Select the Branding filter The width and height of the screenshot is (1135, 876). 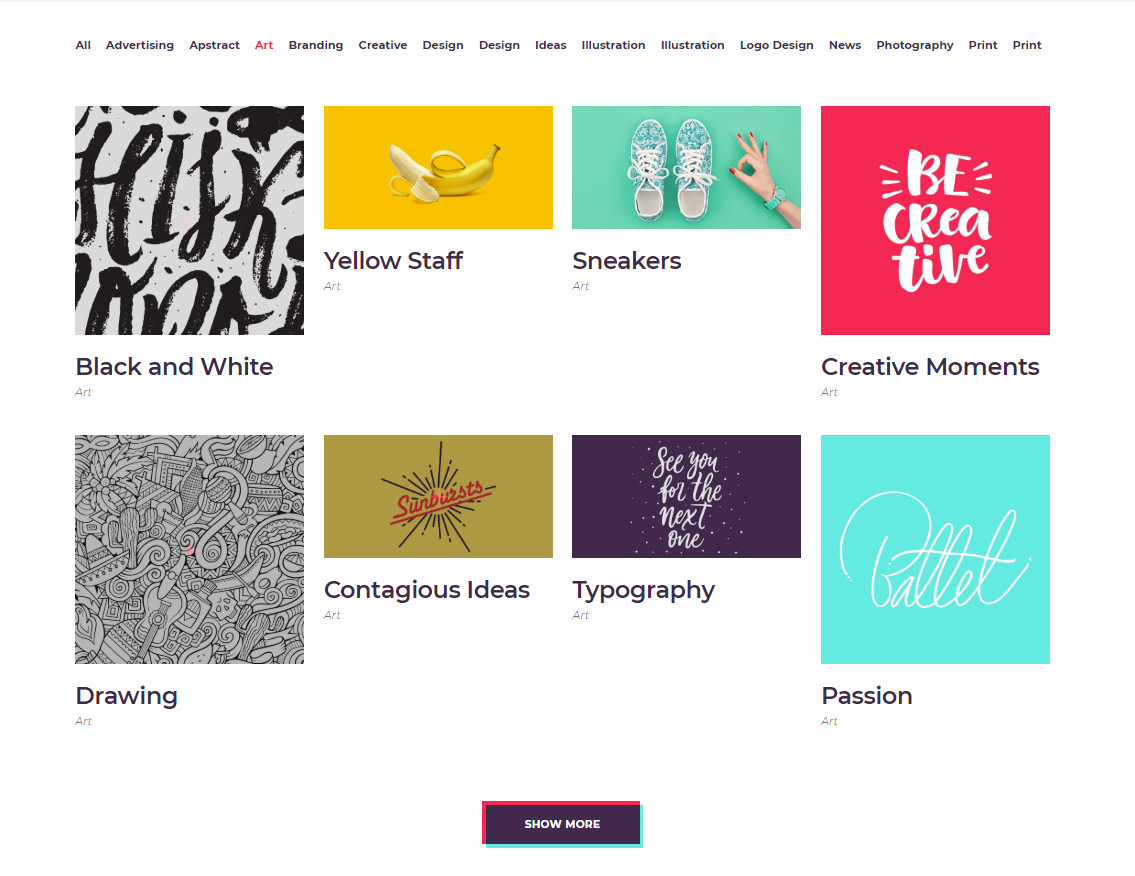pos(316,45)
